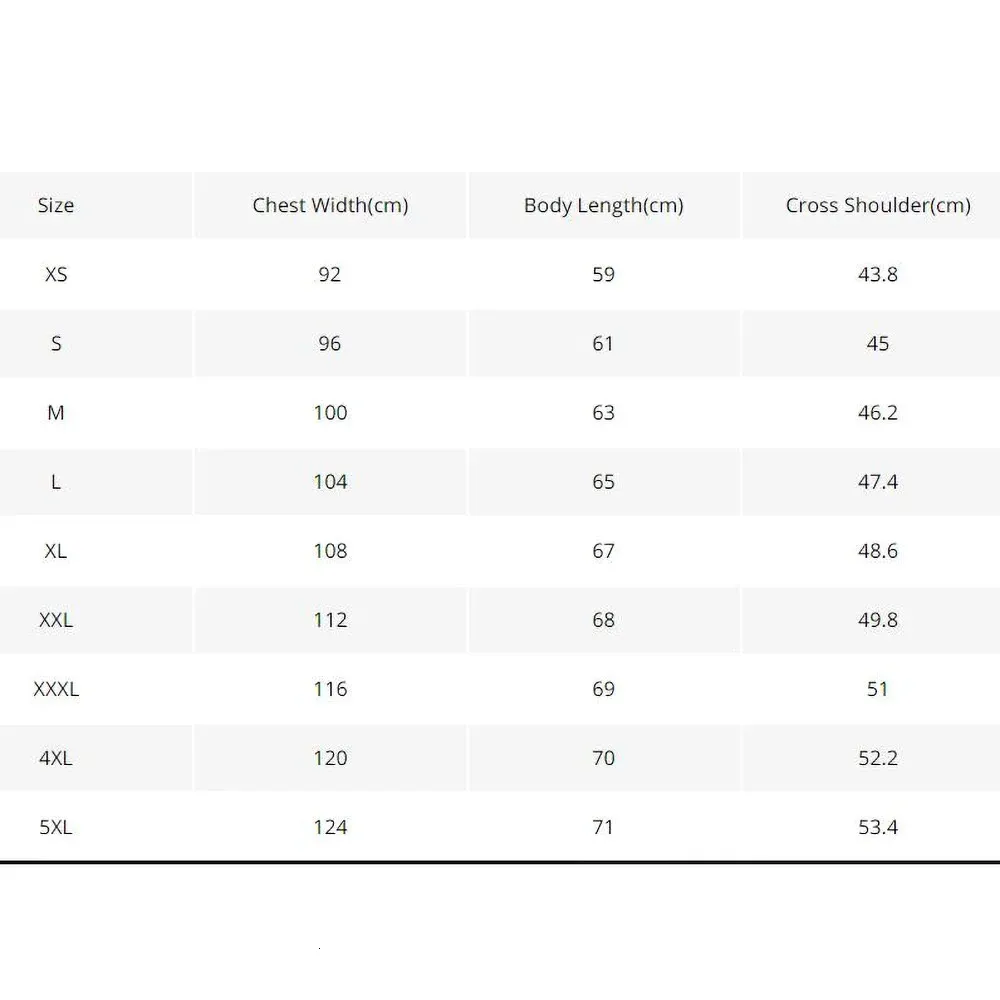The height and width of the screenshot is (1000, 1000).
Task: Select the XS size label
Action: pyautogui.click(x=56, y=274)
